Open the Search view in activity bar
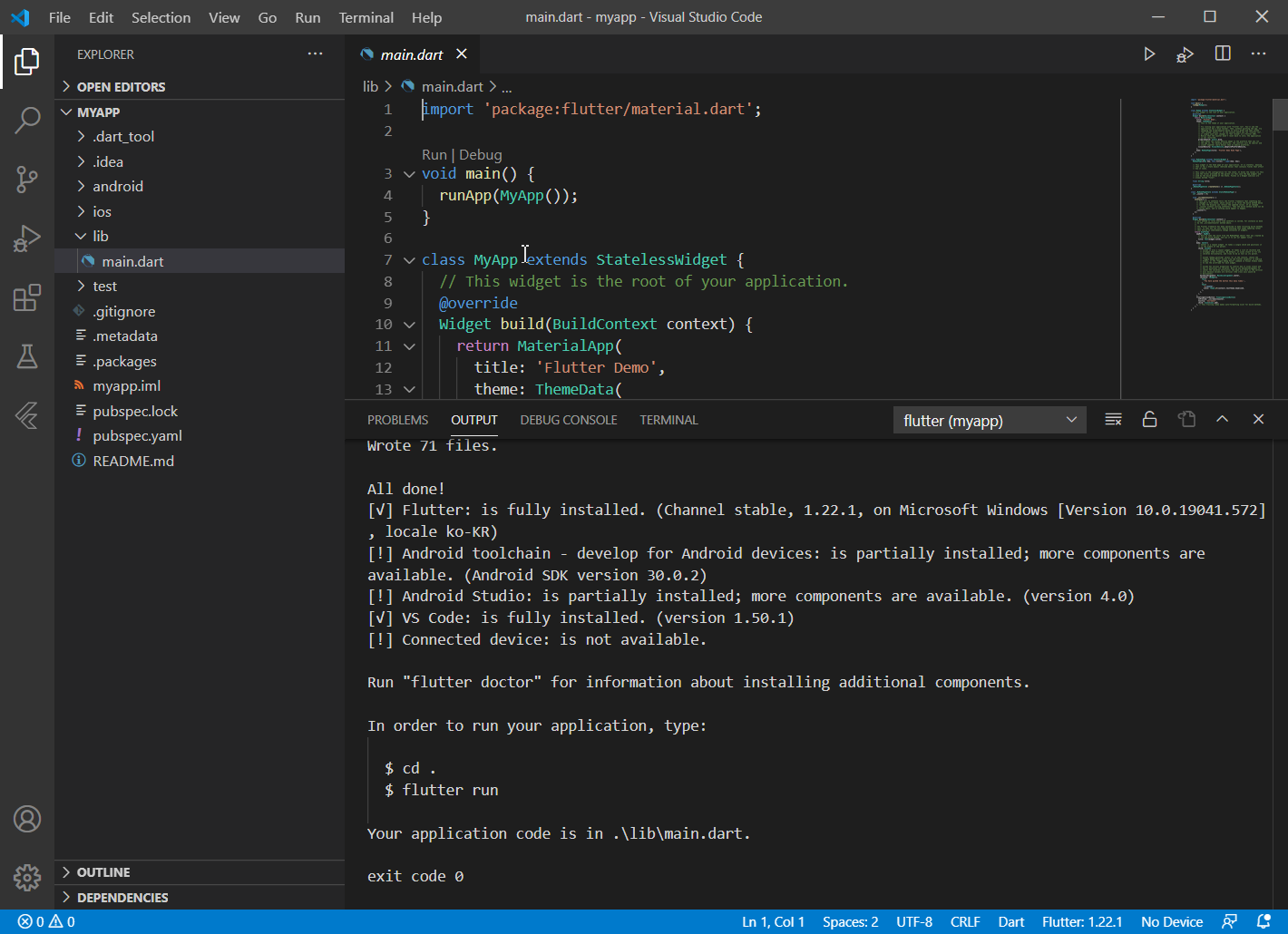 point(27,120)
